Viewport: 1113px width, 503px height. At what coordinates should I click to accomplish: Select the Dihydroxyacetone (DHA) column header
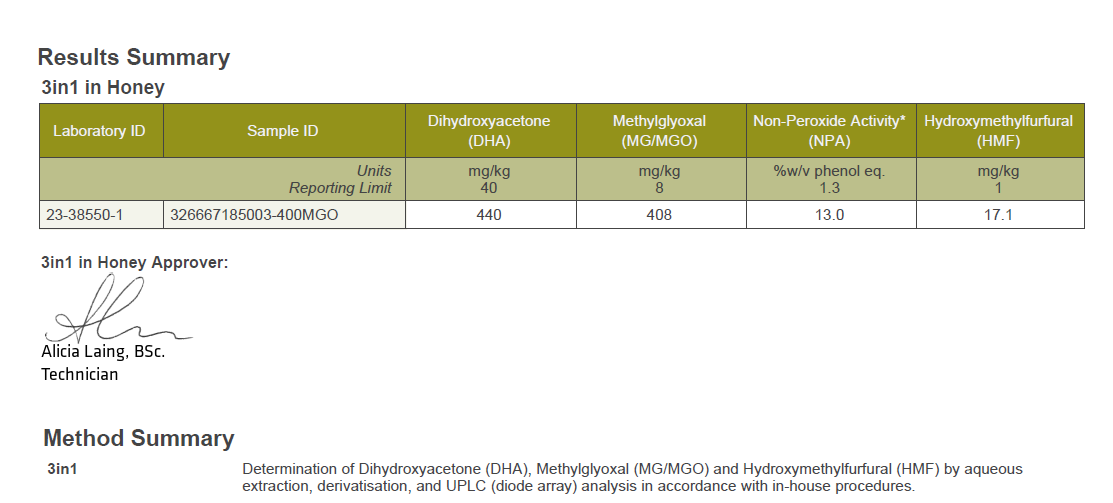coord(489,131)
